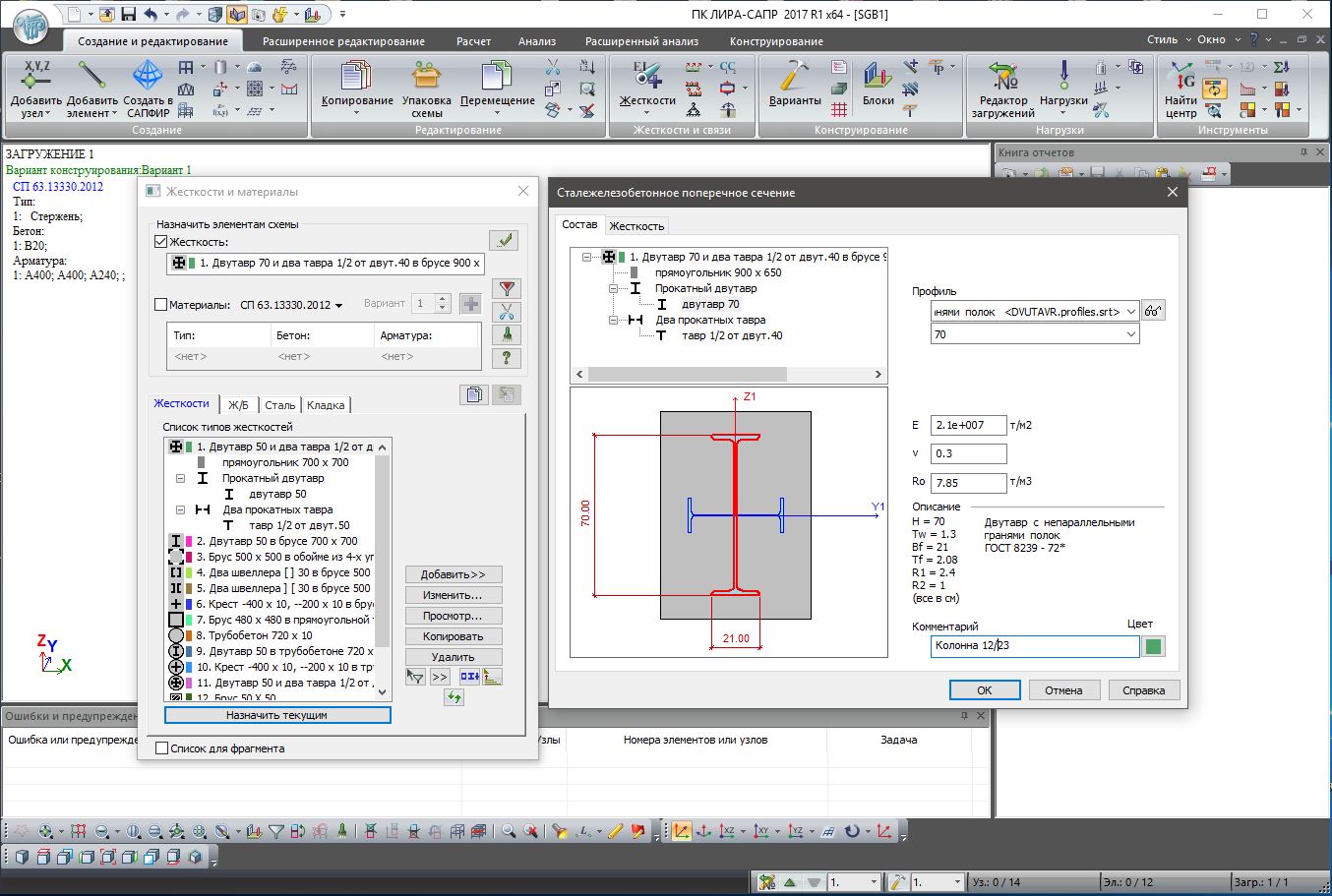This screenshot has height=896, width=1332.
Task: Open Создать в САПФИР tool
Action: click(x=148, y=76)
